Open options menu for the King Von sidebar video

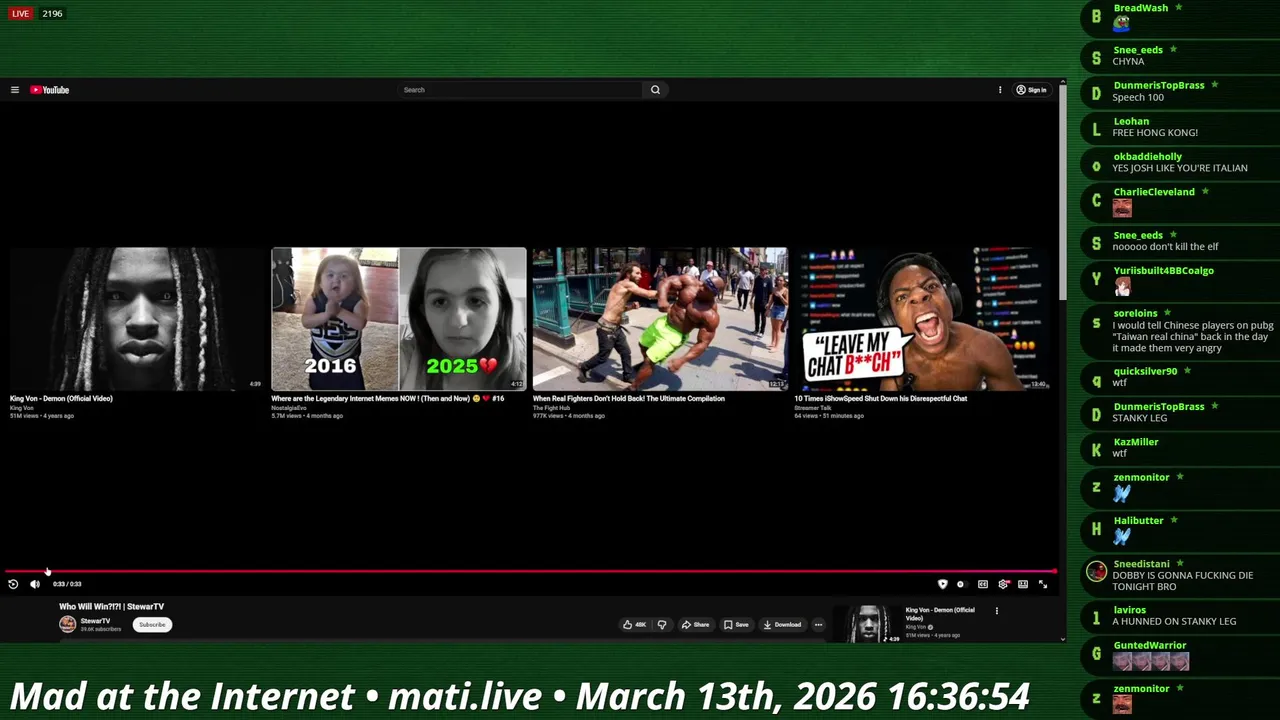coord(996,610)
